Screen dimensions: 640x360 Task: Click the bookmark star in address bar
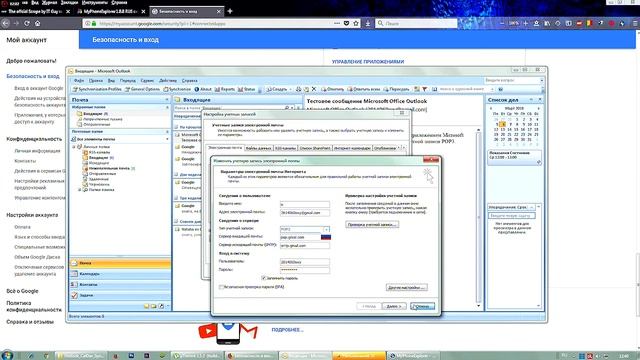tap(356, 23)
